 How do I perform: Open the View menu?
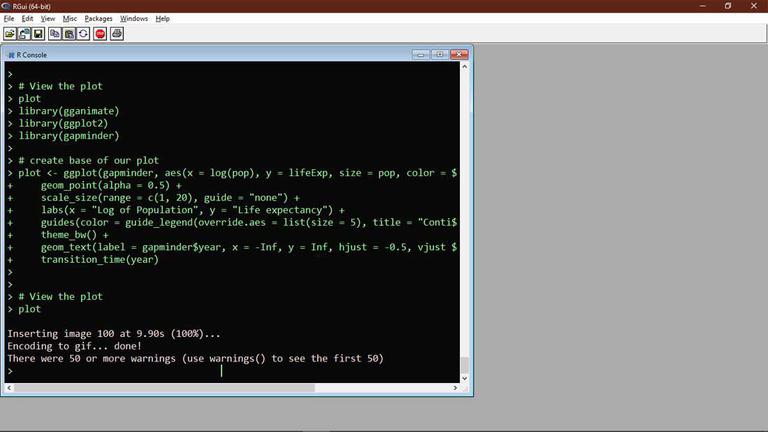coord(48,19)
